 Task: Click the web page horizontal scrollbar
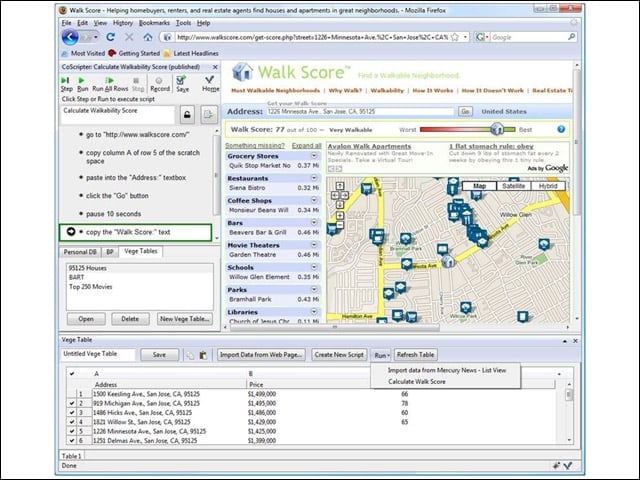click(x=335, y=327)
